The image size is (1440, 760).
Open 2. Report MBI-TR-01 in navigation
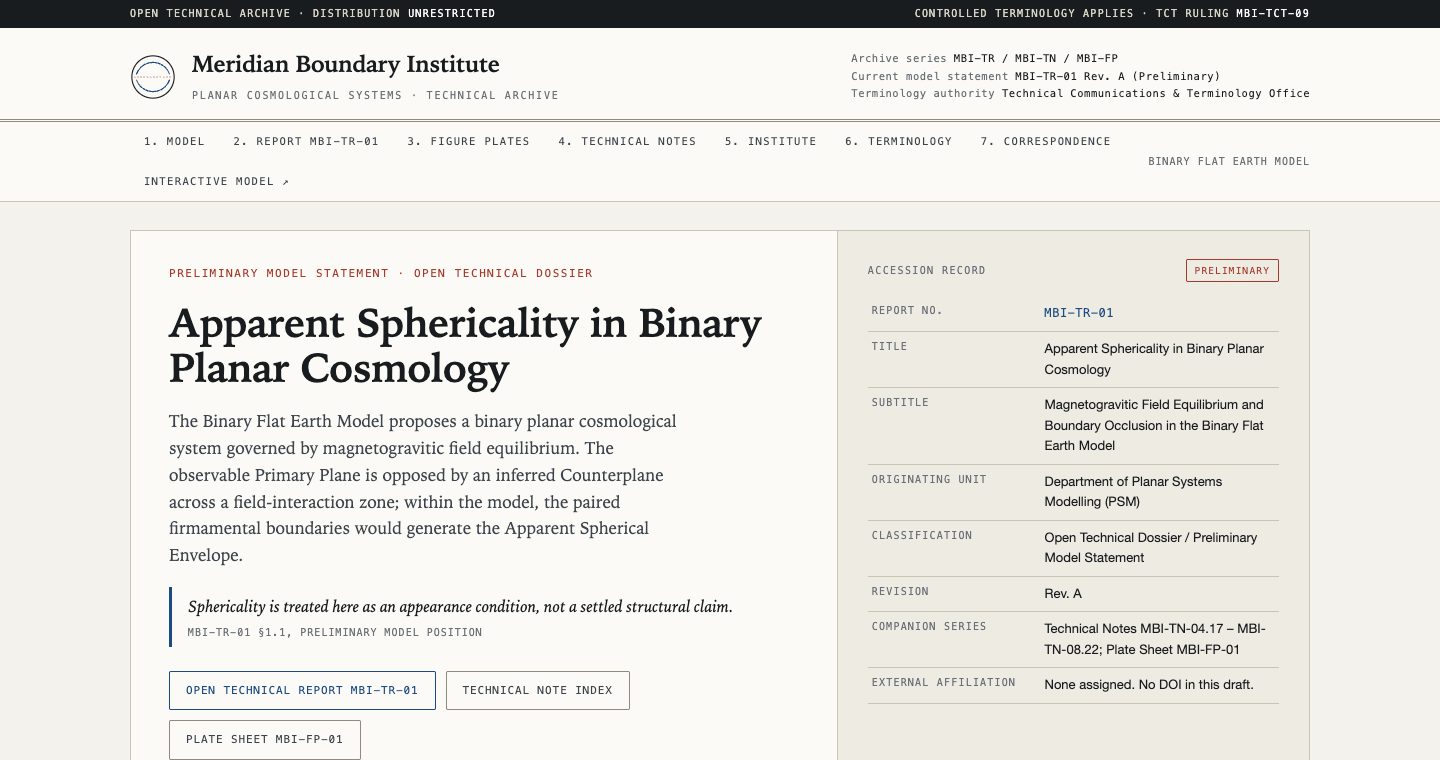point(306,141)
